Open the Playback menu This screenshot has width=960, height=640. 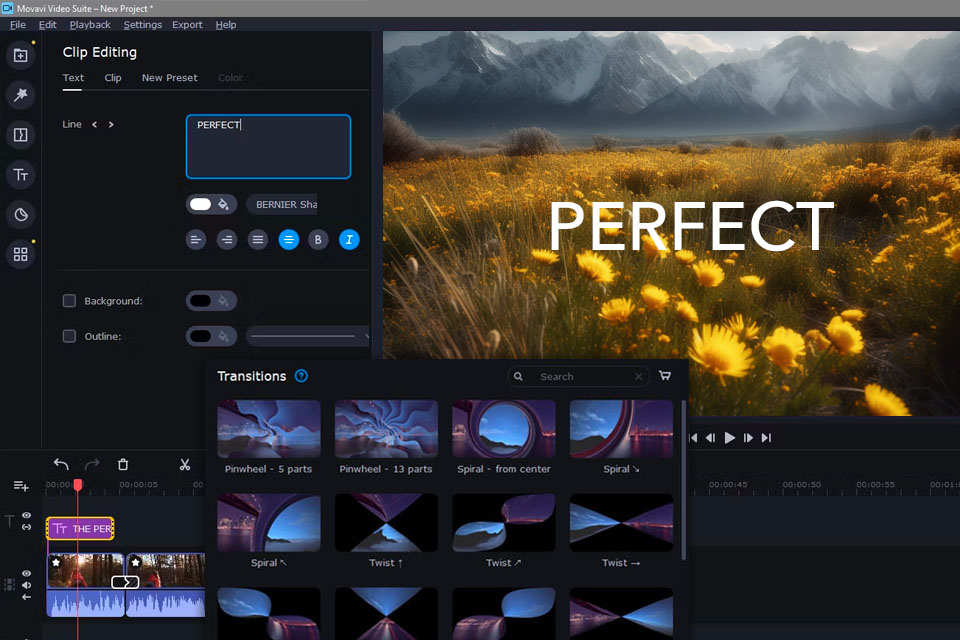click(x=90, y=24)
